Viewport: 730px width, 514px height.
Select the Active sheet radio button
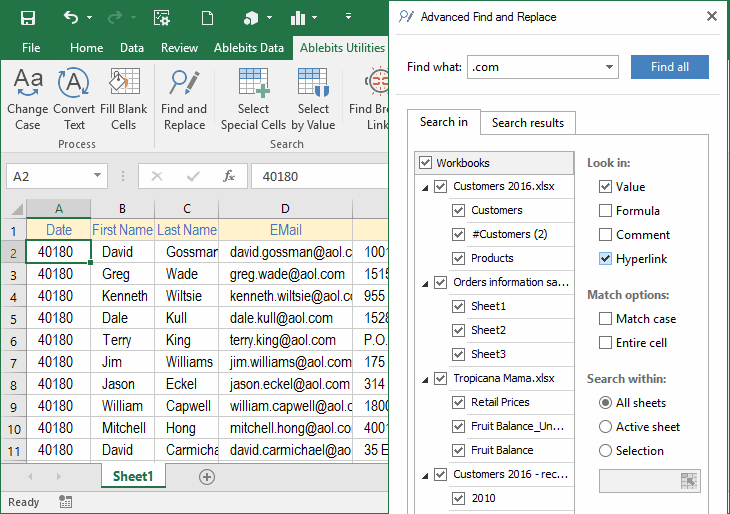[x=606, y=427]
